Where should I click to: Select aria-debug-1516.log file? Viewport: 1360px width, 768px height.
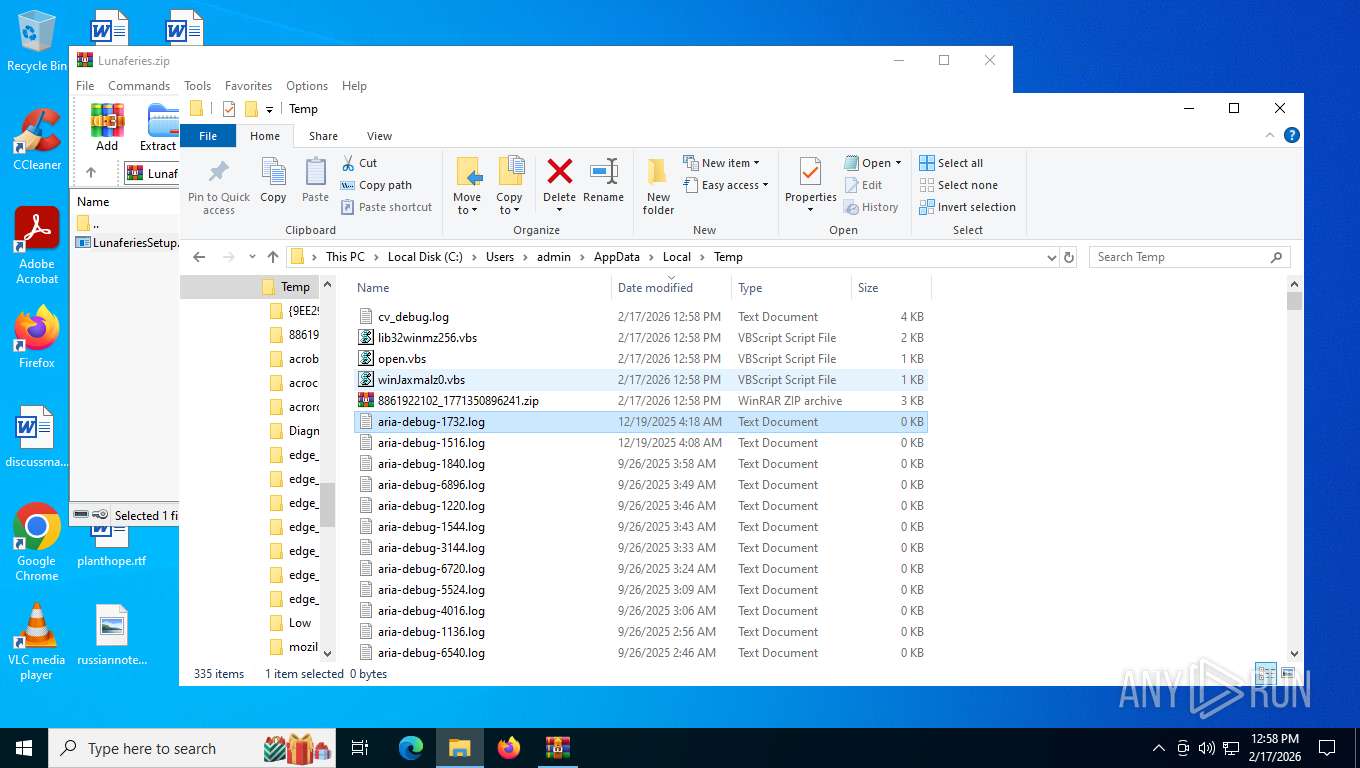point(642,443)
